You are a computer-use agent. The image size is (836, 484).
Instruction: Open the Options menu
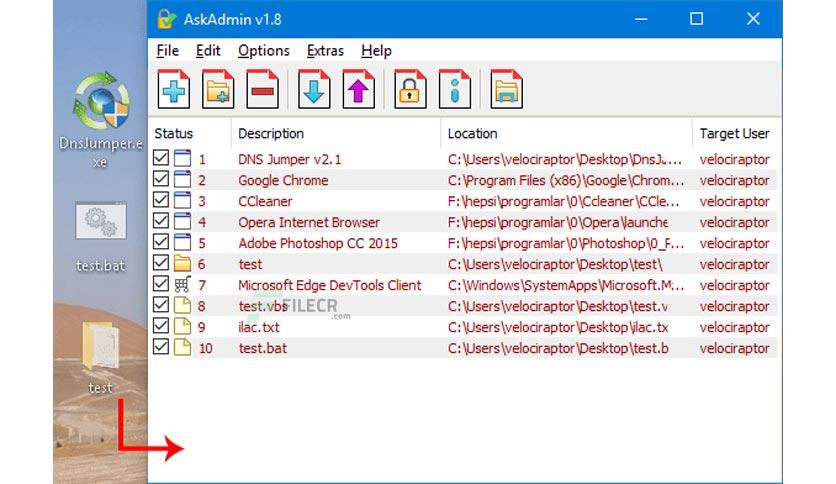tap(263, 51)
